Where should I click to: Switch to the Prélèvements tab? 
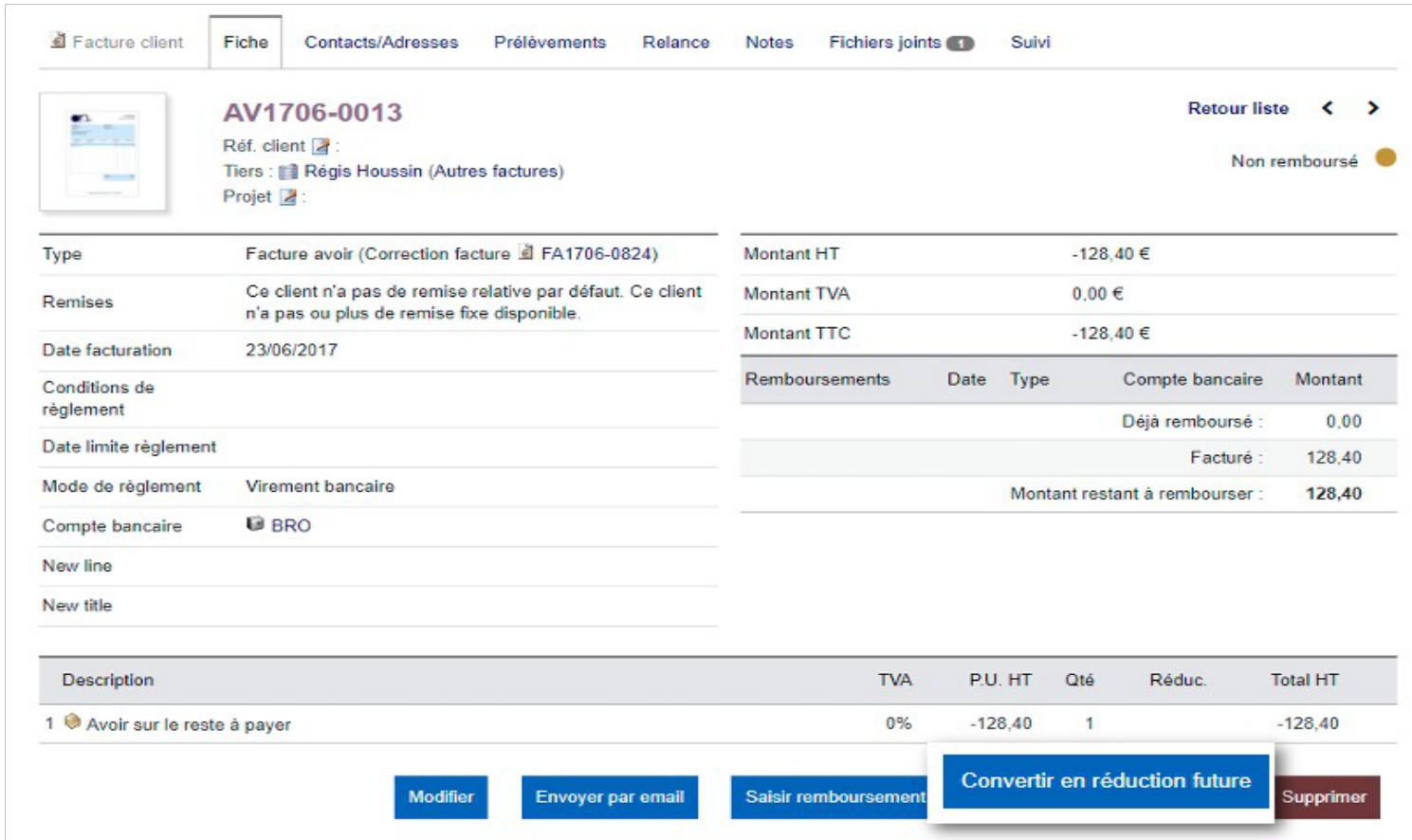550,43
